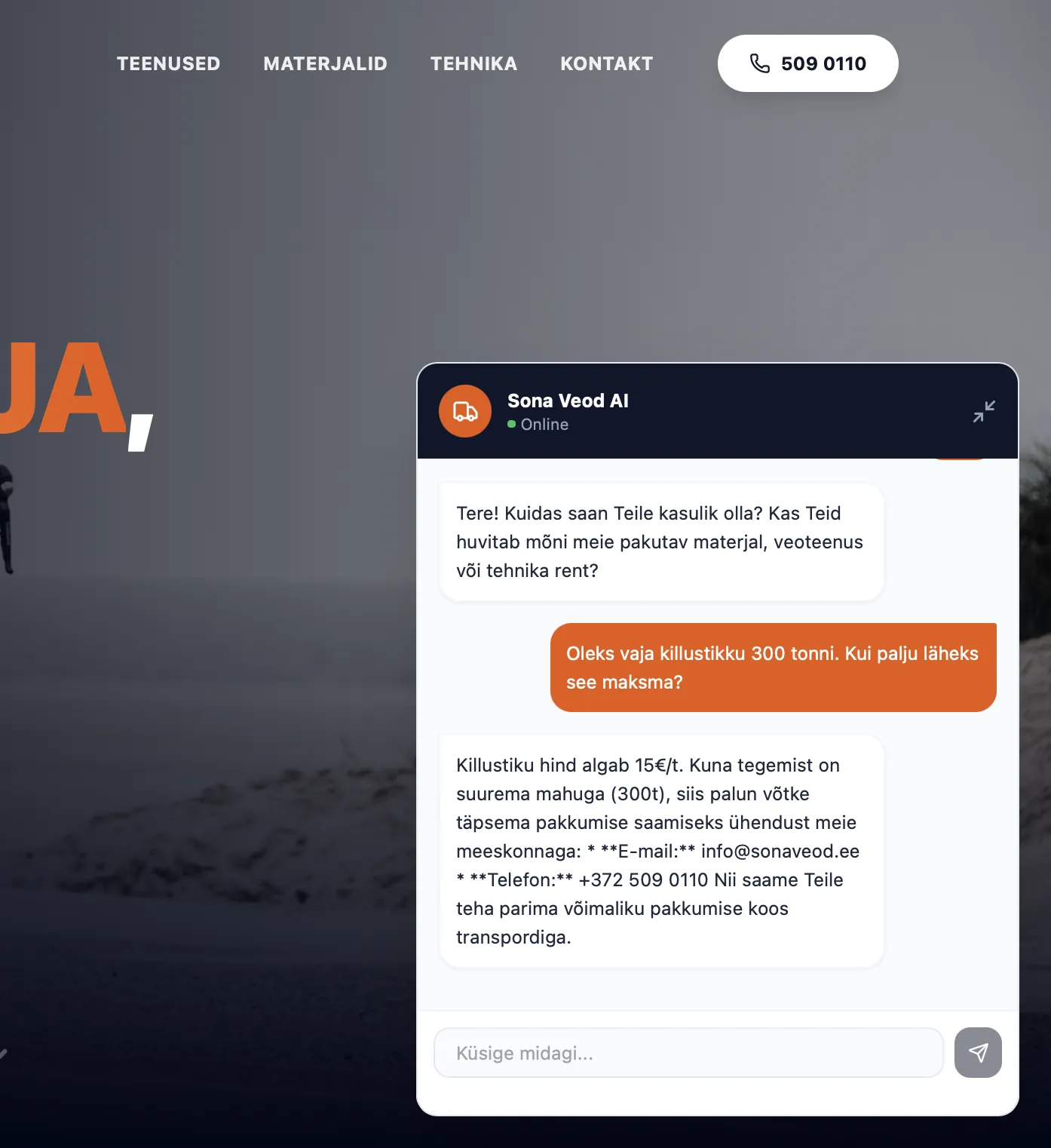
Task: Click the Sona Veod AI chat title
Action: (568, 401)
